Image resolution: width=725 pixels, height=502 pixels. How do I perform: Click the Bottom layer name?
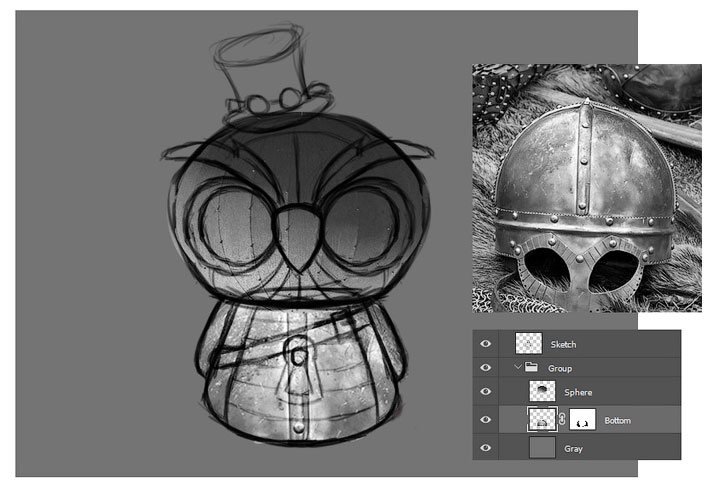(617, 421)
